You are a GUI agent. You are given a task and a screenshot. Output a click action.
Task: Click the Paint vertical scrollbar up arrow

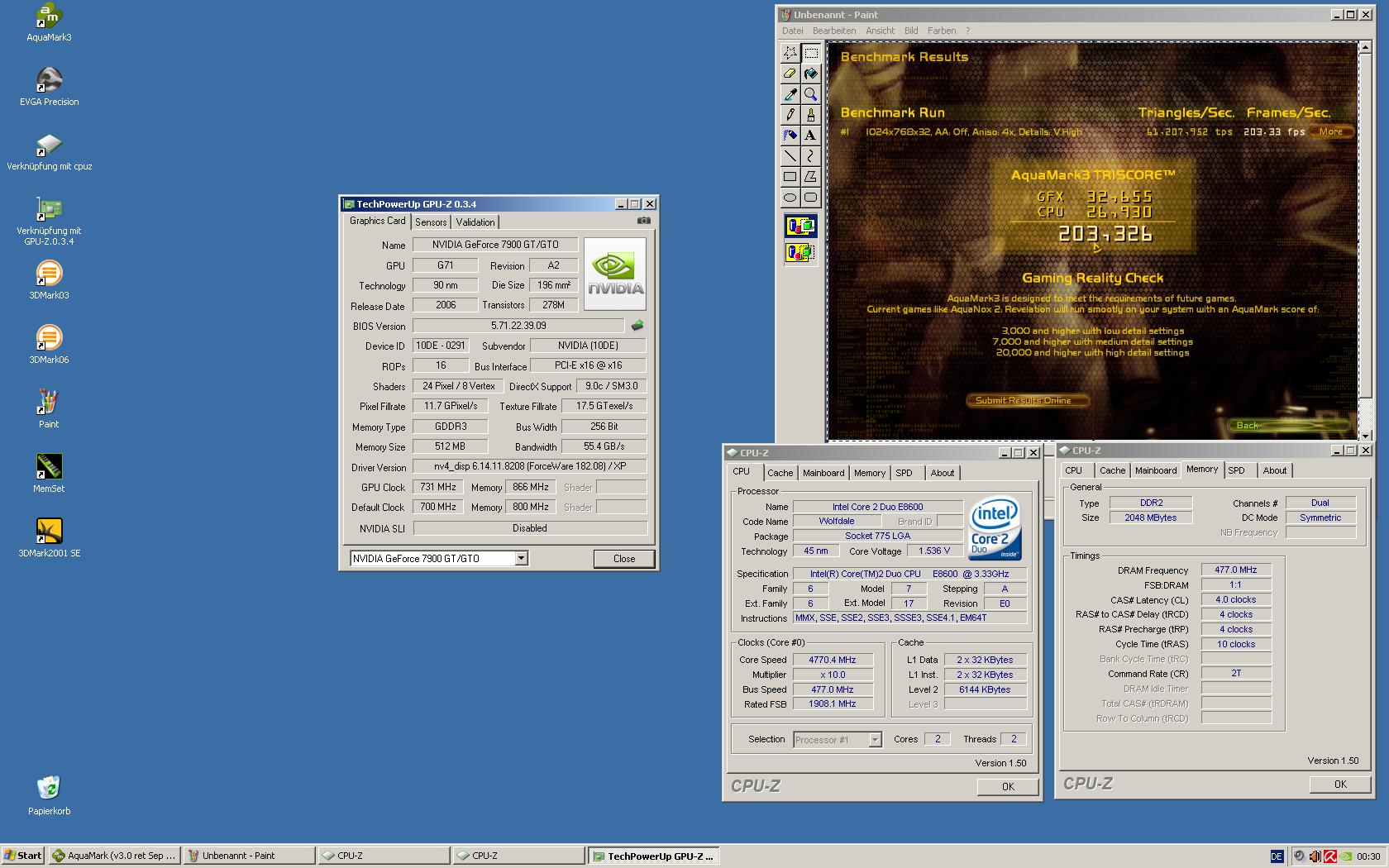(1364, 48)
